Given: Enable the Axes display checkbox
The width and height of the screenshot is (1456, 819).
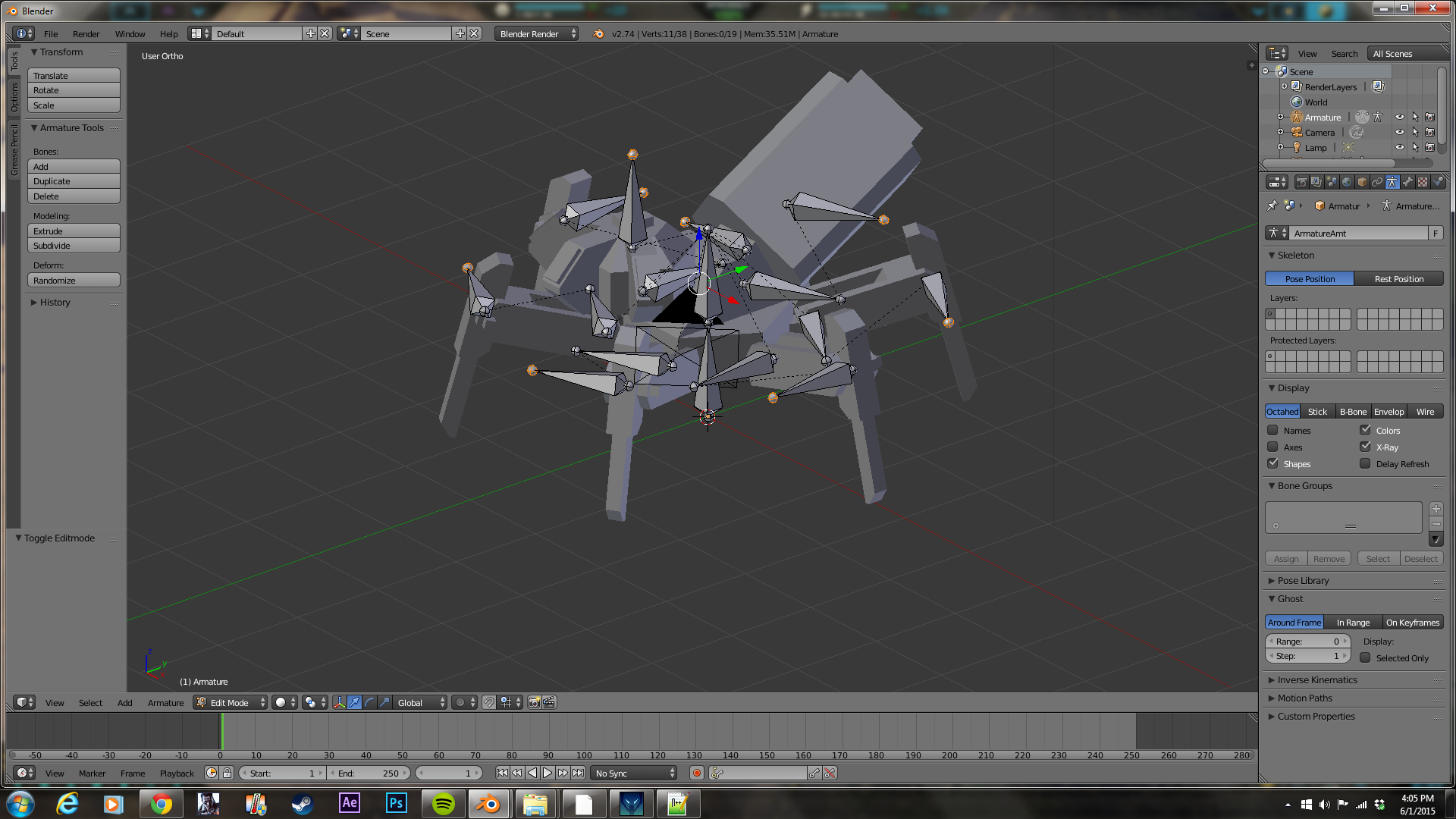Looking at the screenshot, I should (1272, 447).
